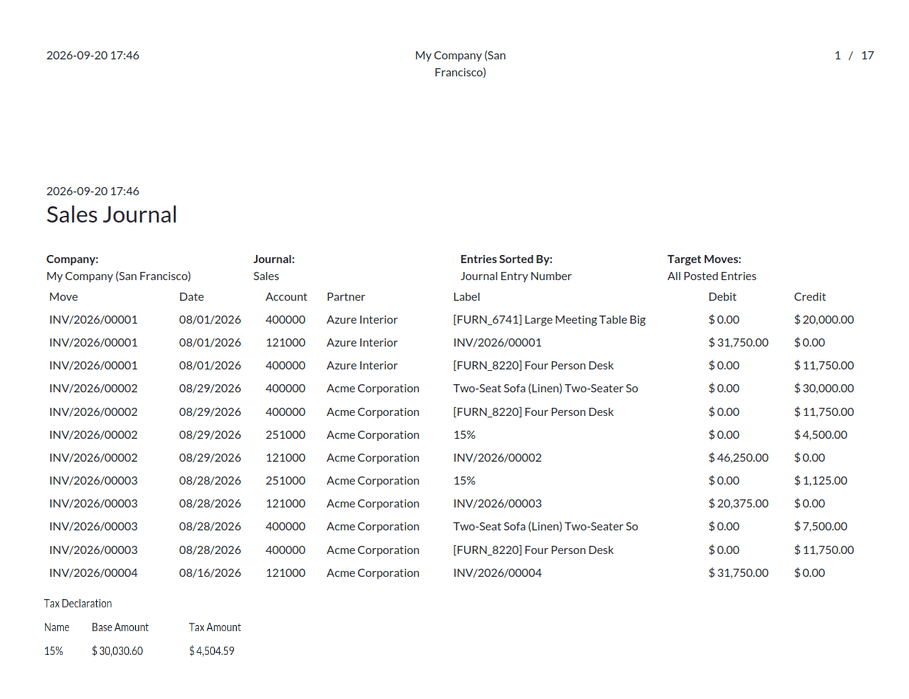Image resolution: width=909 pixels, height=699 pixels.
Task: Click the header company name My Company (San Francisco)
Action: coord(460,64)
